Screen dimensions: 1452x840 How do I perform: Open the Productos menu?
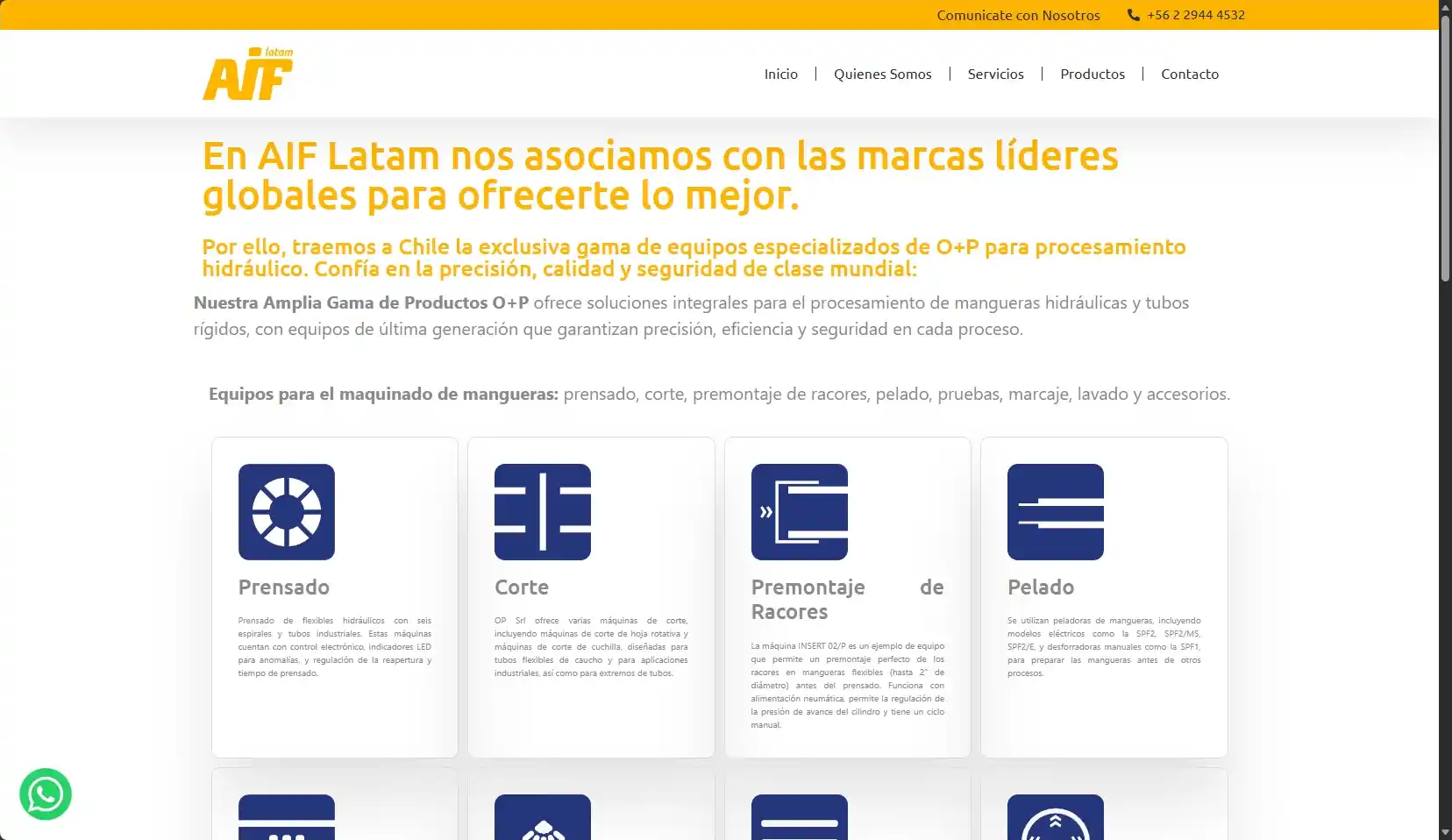(x=1093, y=75)
